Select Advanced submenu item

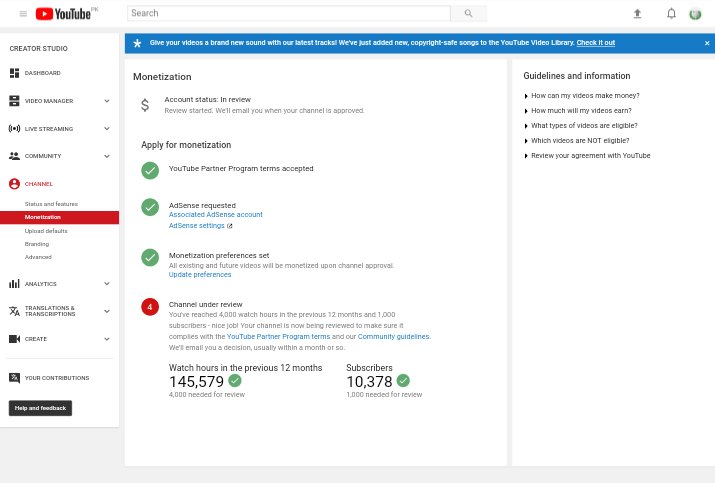point(38,257)
